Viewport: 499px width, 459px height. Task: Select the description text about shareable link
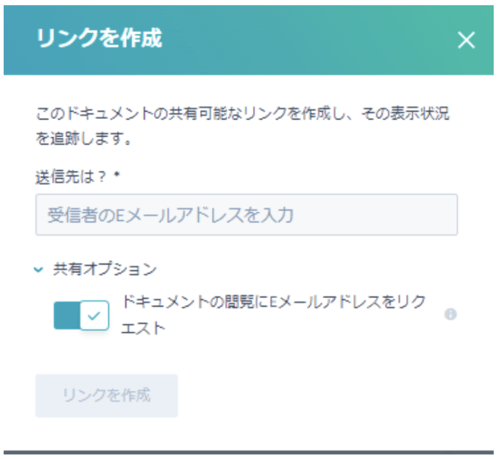click(242, 126)
